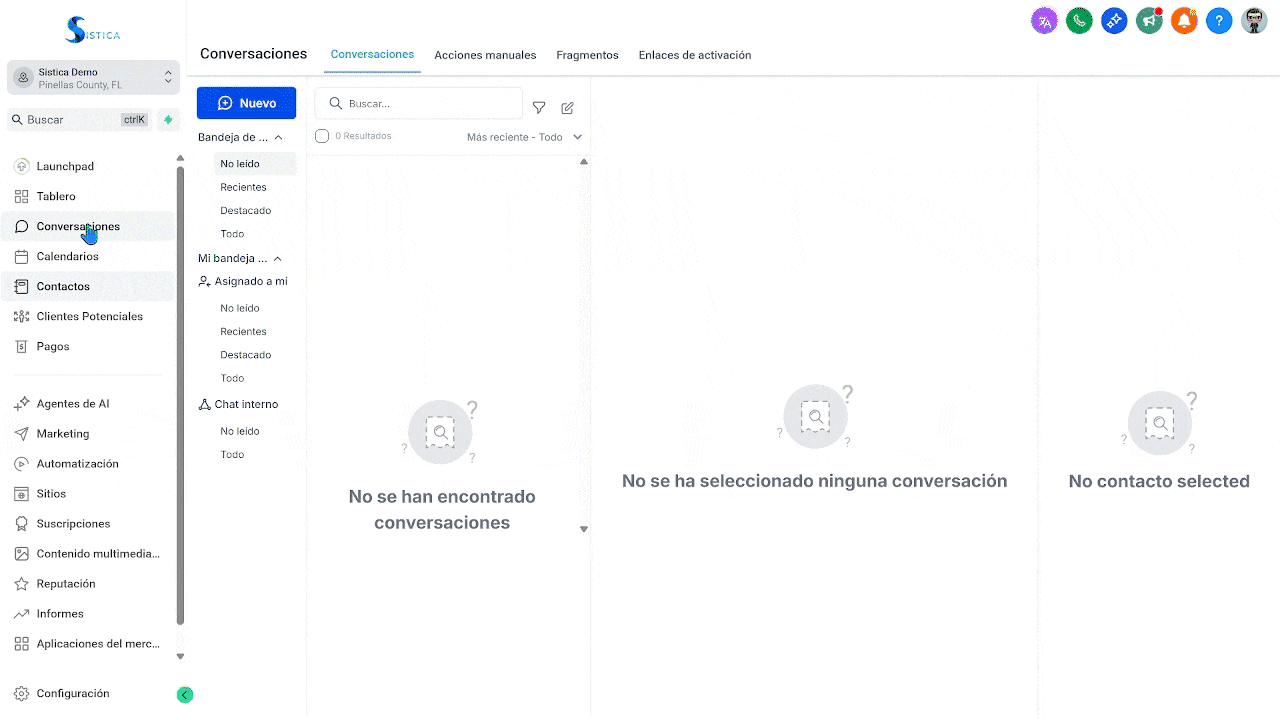Click the blue help question mark icon
This screenshot has width=1280, height=720.
tap(1219, 20)
